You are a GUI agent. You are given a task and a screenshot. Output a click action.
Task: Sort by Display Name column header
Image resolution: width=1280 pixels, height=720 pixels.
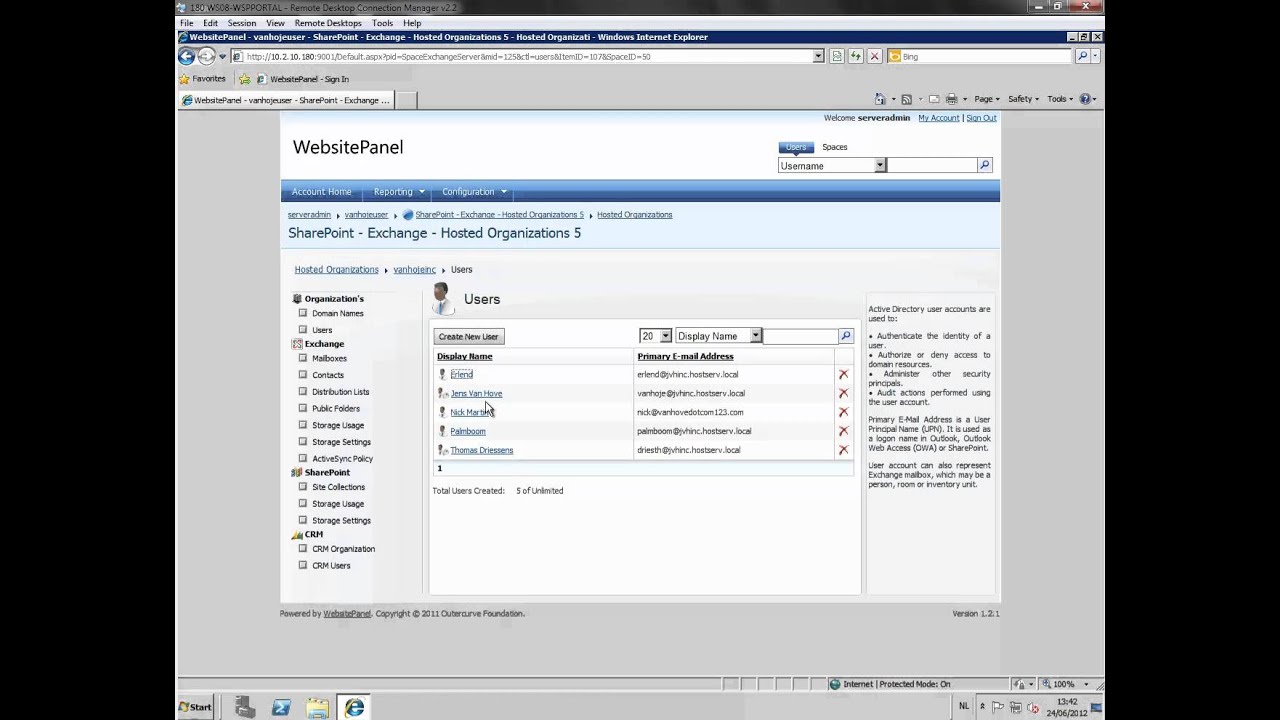click(464, 356)
